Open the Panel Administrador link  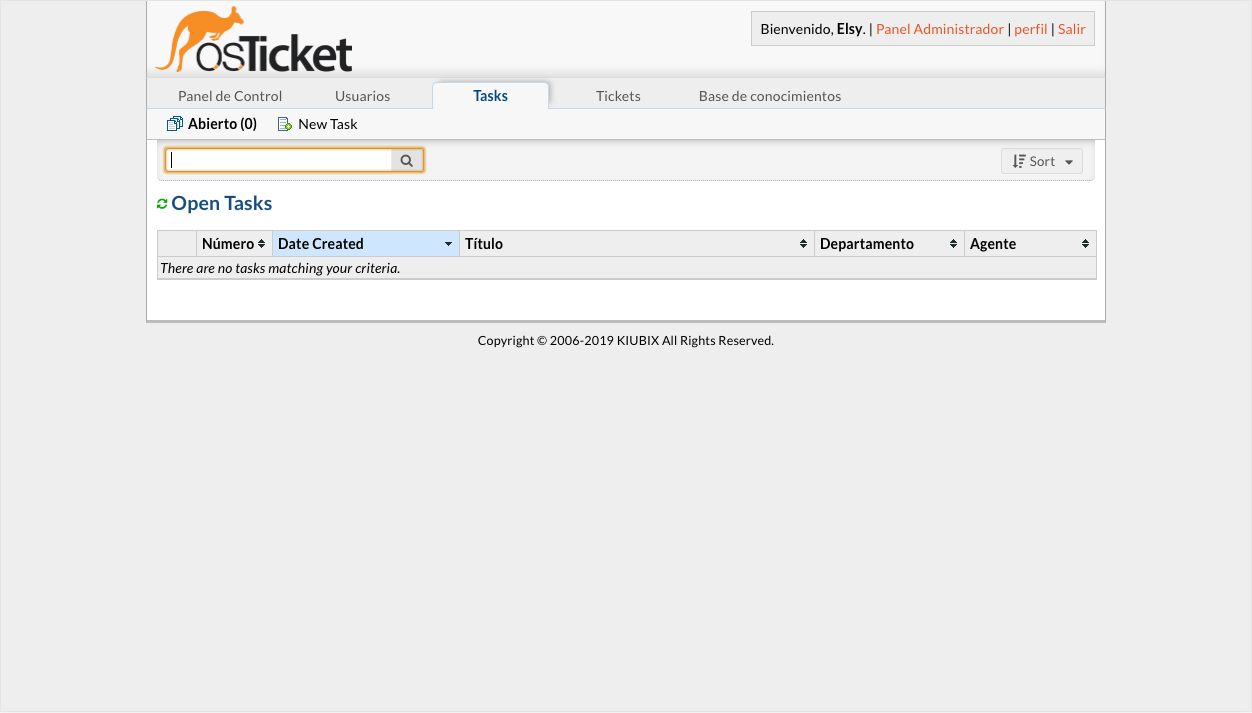point(939,29)
